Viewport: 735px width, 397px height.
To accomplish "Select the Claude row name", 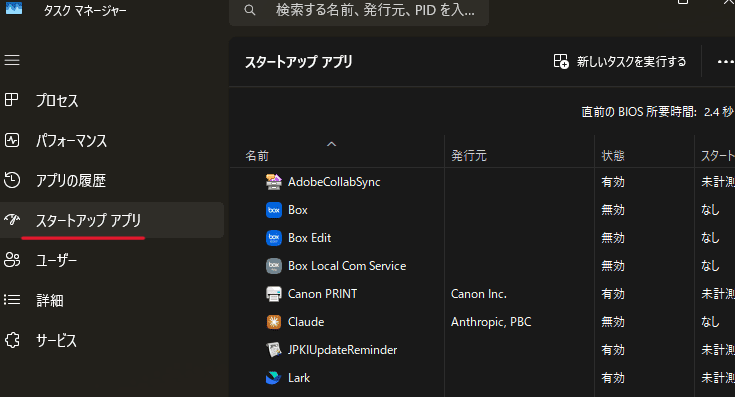I will pyautogui.click(x=306, y=322).
